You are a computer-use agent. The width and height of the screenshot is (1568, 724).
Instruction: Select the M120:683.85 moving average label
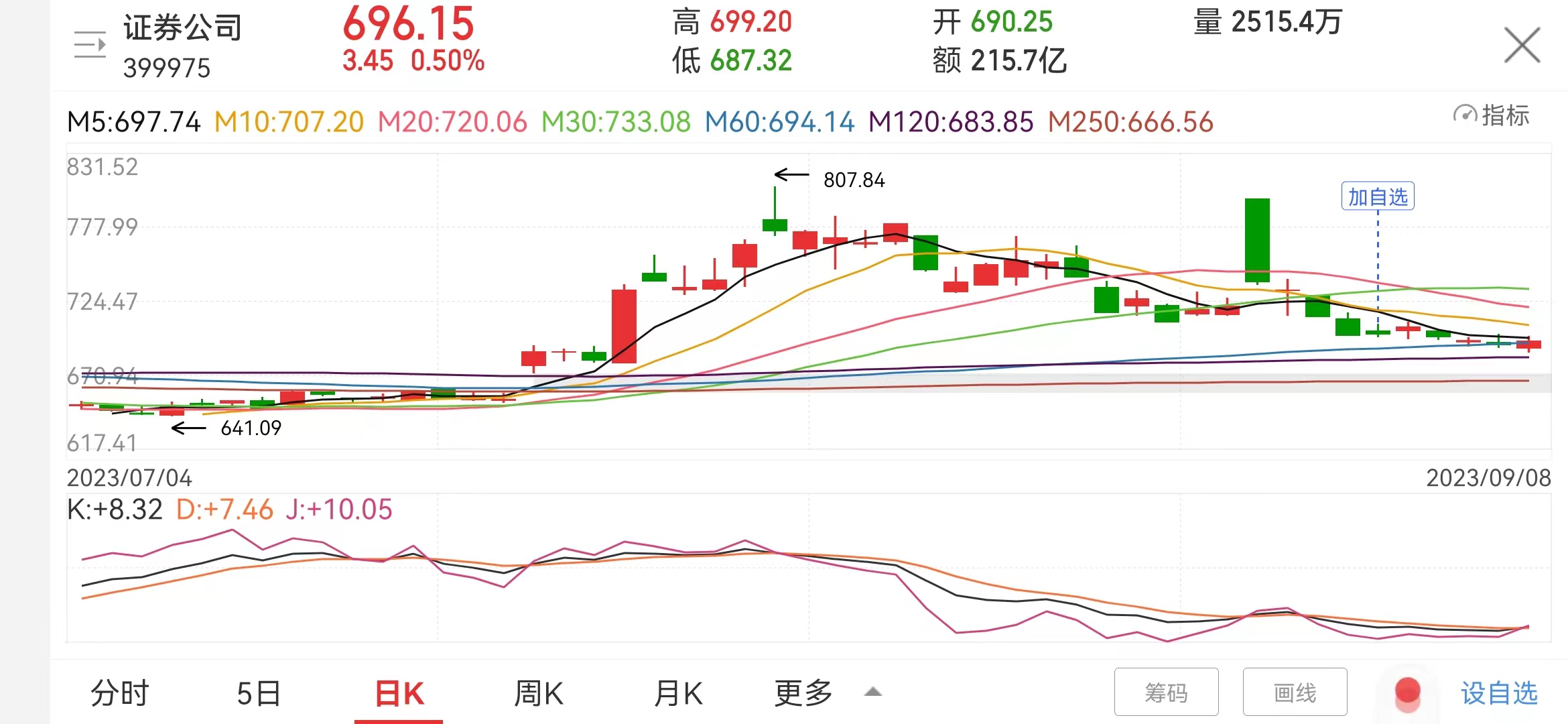coord(951,122)
